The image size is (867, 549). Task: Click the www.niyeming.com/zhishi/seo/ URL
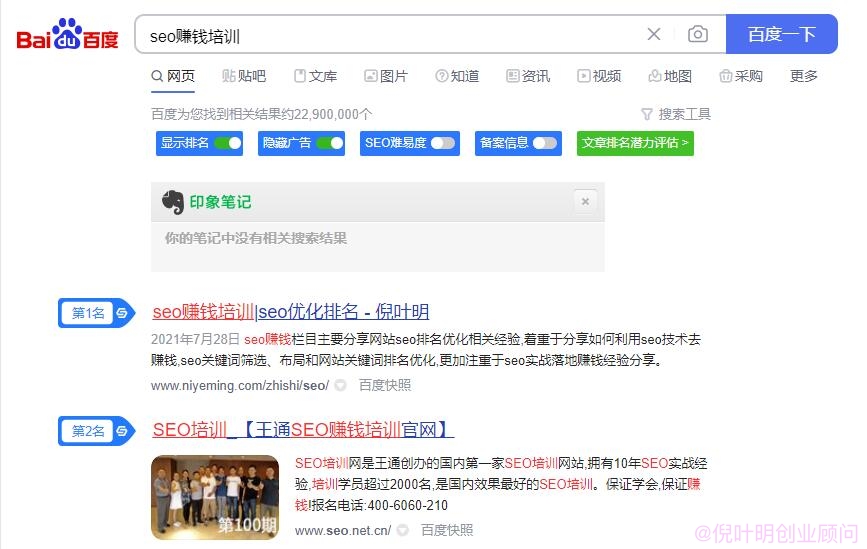click(x=240, y=385)
